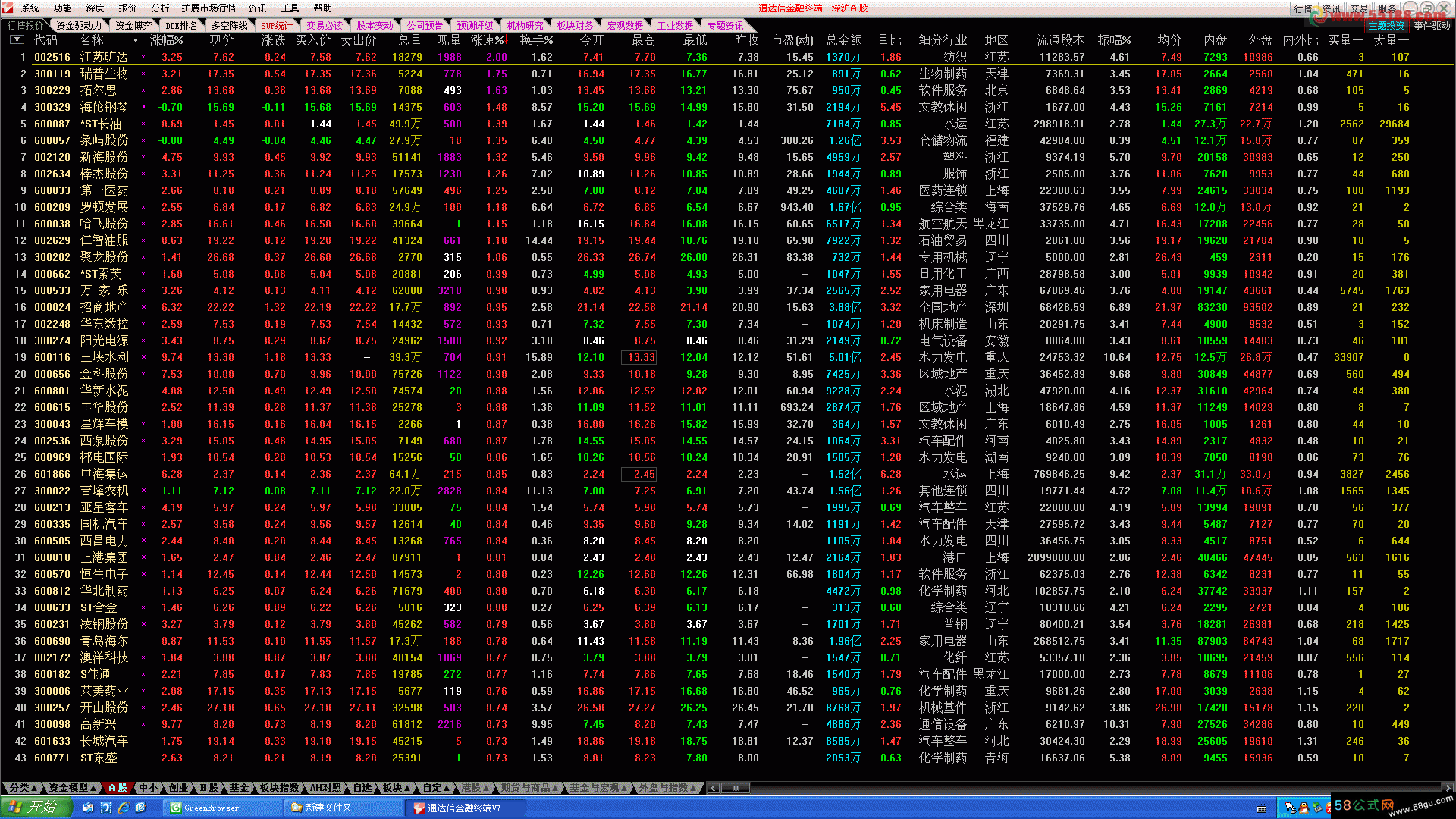Screen dimensions: 1456x819
Task: Launch Internet Explorer from the quick launch bar
Action: tap(123, 808)
